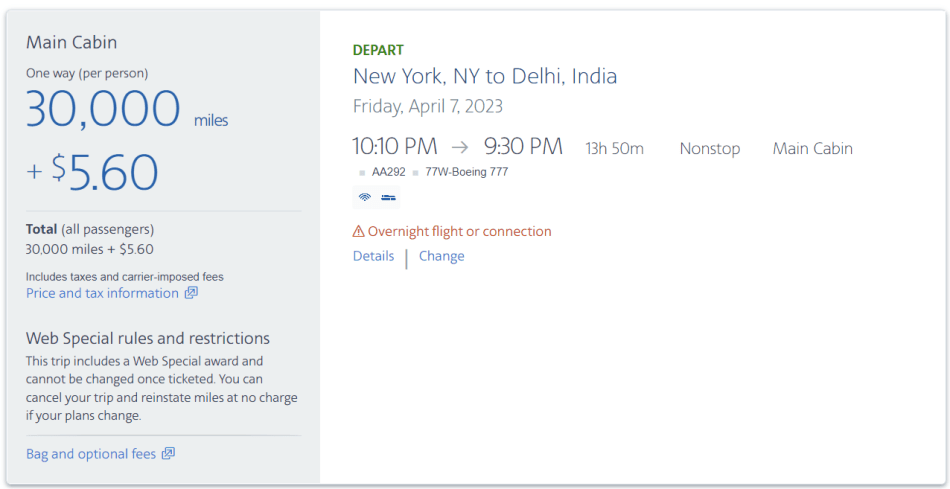Click the lie-flat seat amenity icon
The width and height of the screenshot is (950, 489).
(388, 197)
